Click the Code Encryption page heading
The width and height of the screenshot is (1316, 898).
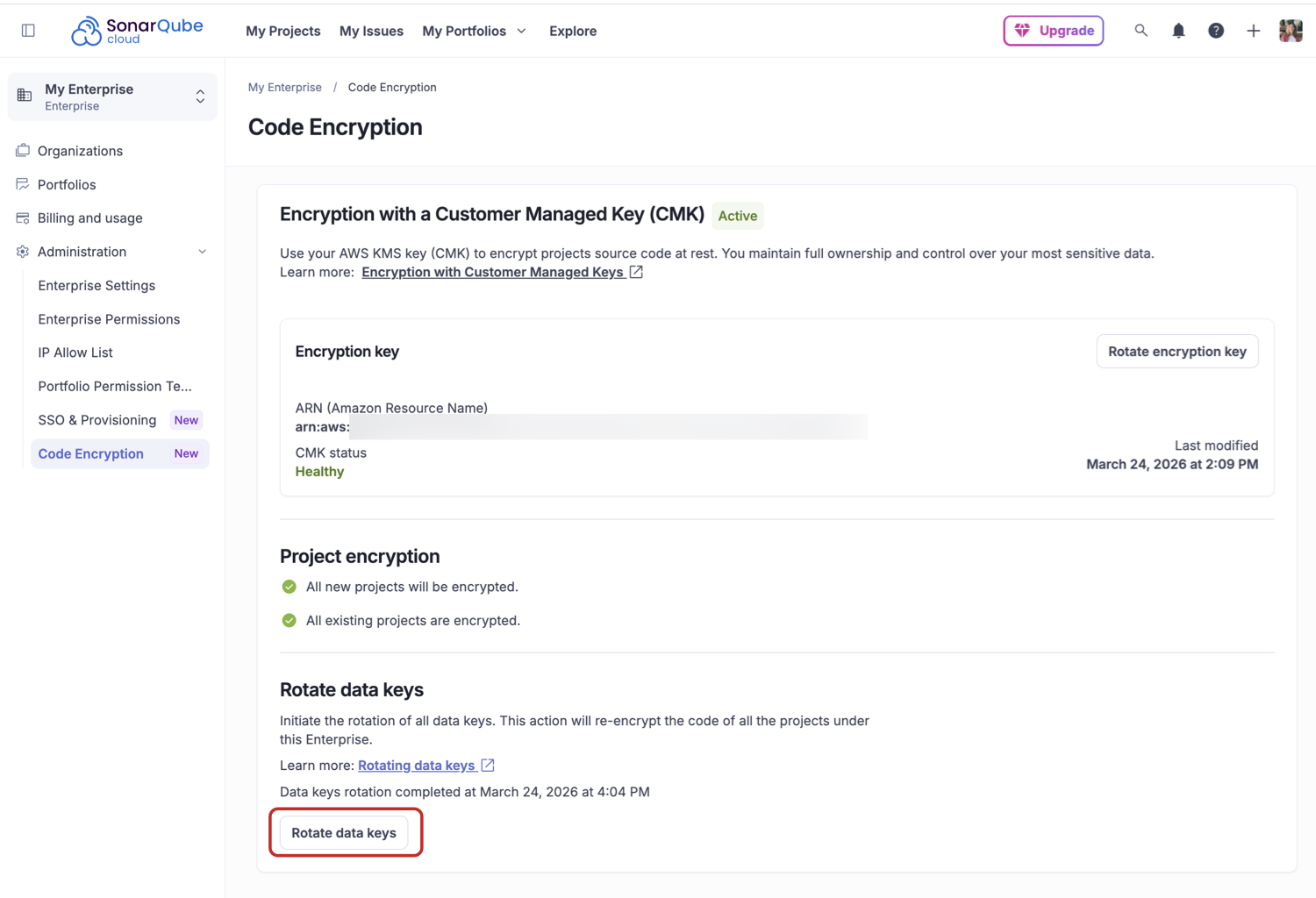335,127
